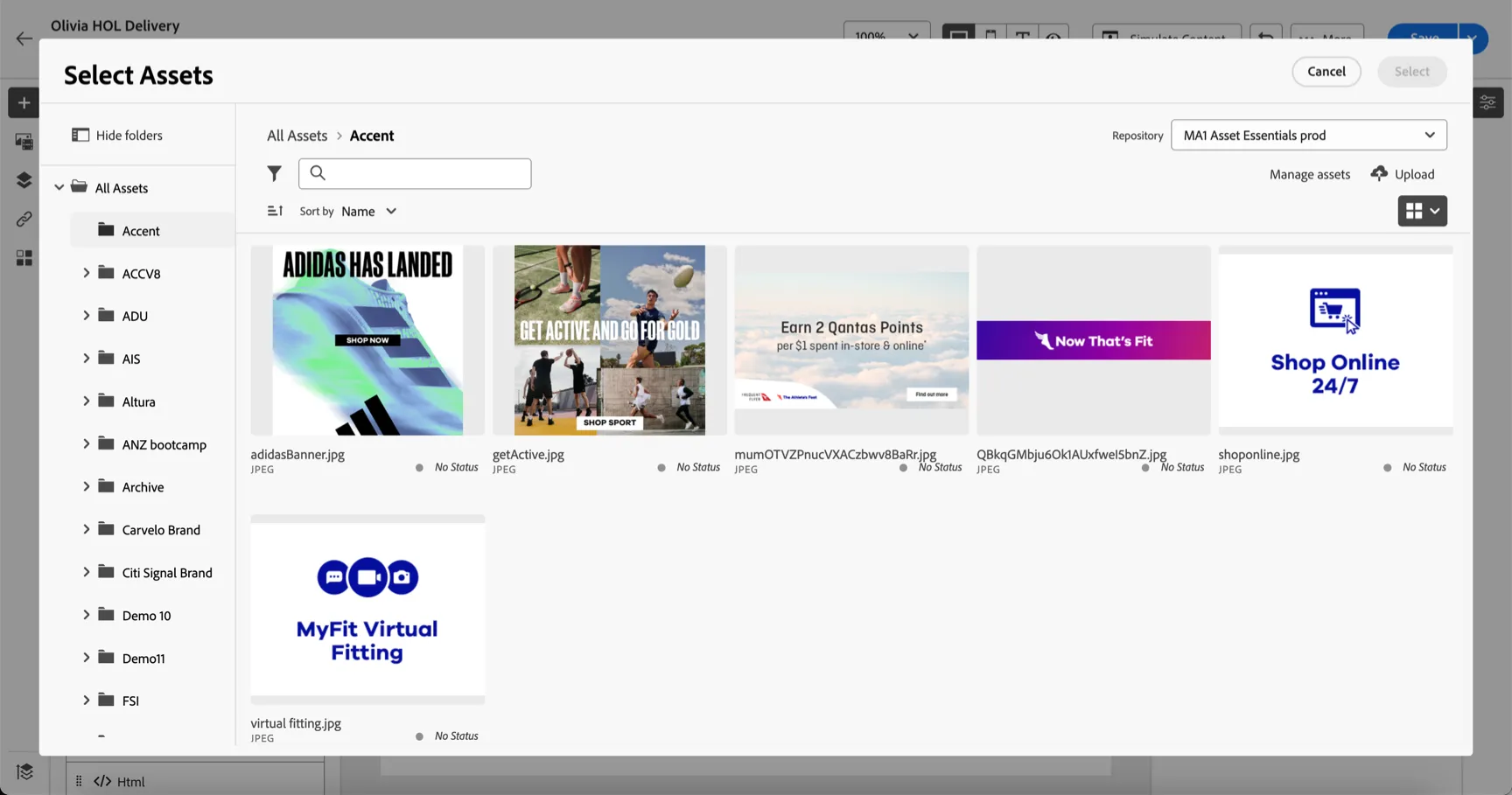Click the QBkqGMbju6Ok1AUxfwel5bnZ.jpg file name
The height and width of the screenshot is (795, 1512).
point(1071,455)
